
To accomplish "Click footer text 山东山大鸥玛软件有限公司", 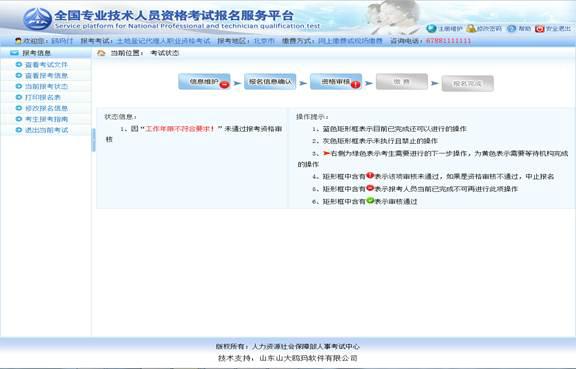I will (309, 358).
